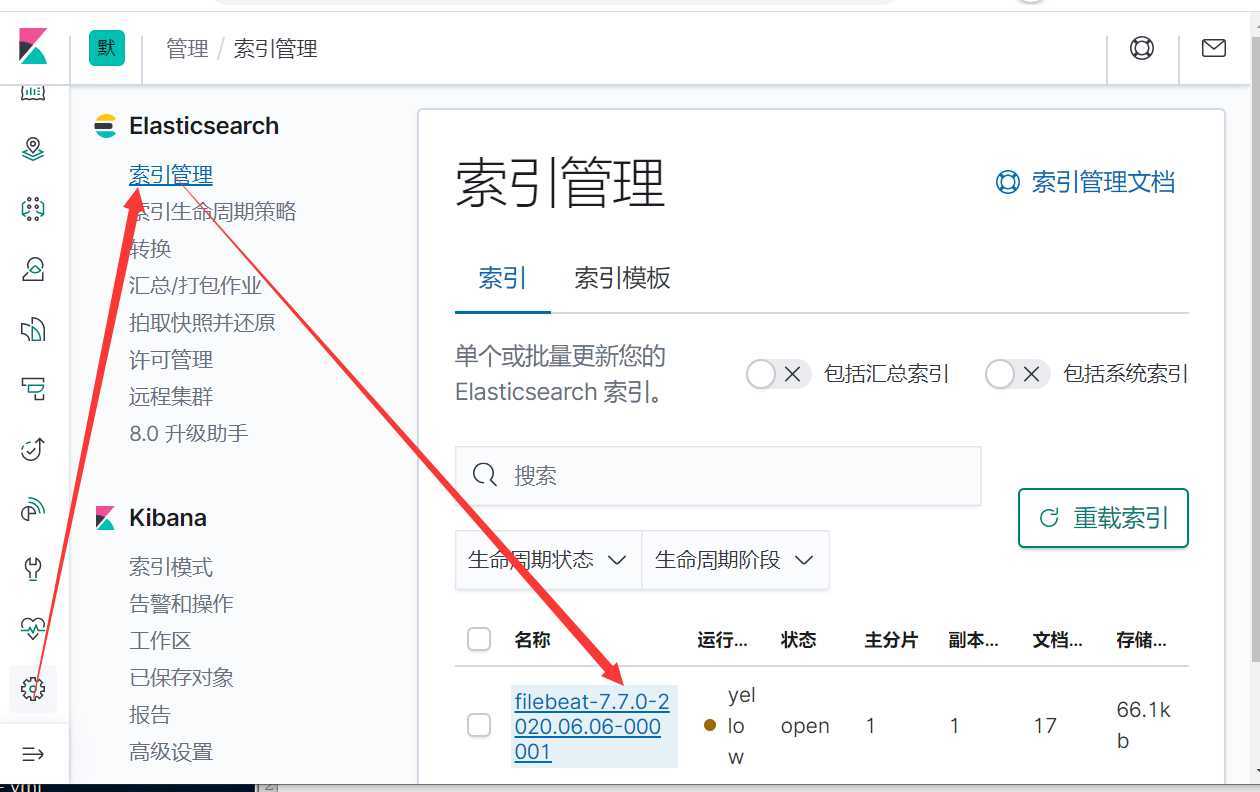The height and width of the screenshot is (792, 1260).
Task: Click the Kibana logo in management menu
Action: 105,518
